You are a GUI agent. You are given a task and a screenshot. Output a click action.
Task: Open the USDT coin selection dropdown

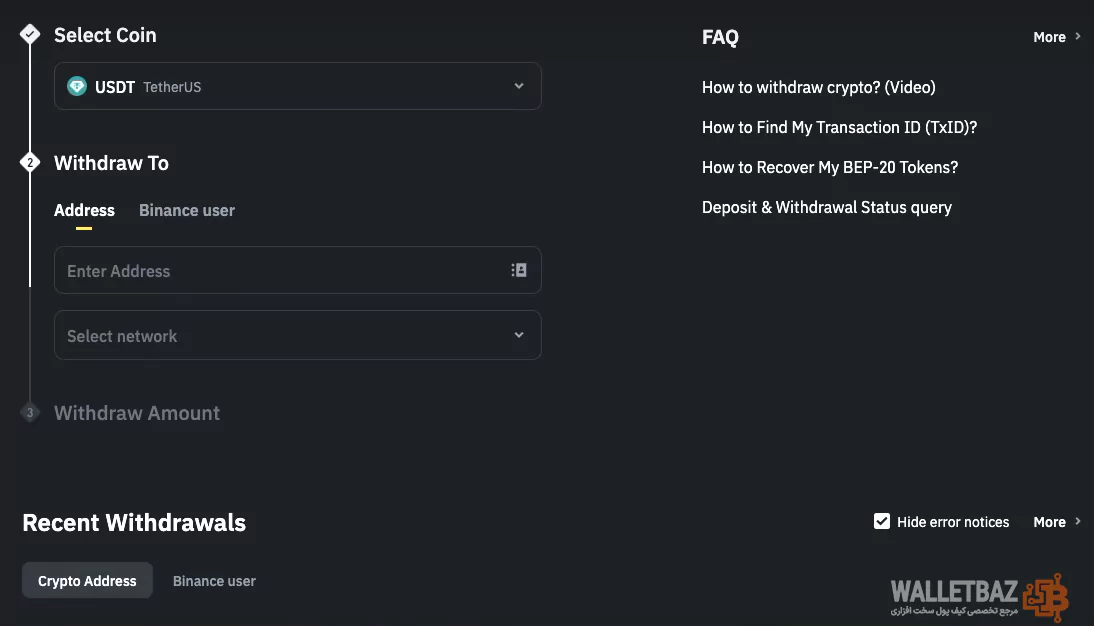pyautogui.click(x=297, y=87)
